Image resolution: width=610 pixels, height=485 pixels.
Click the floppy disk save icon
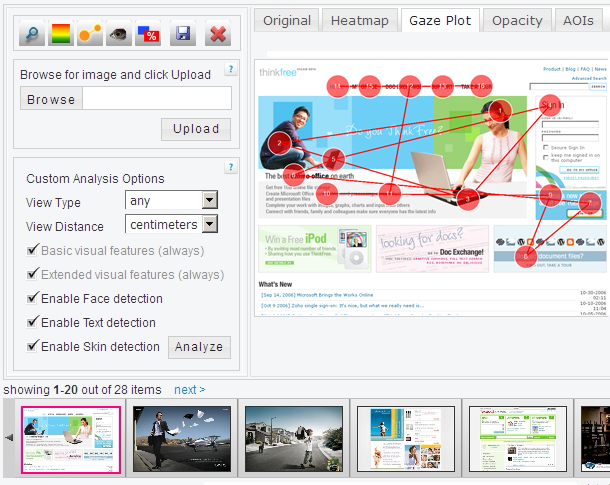[x=182, y=34]
